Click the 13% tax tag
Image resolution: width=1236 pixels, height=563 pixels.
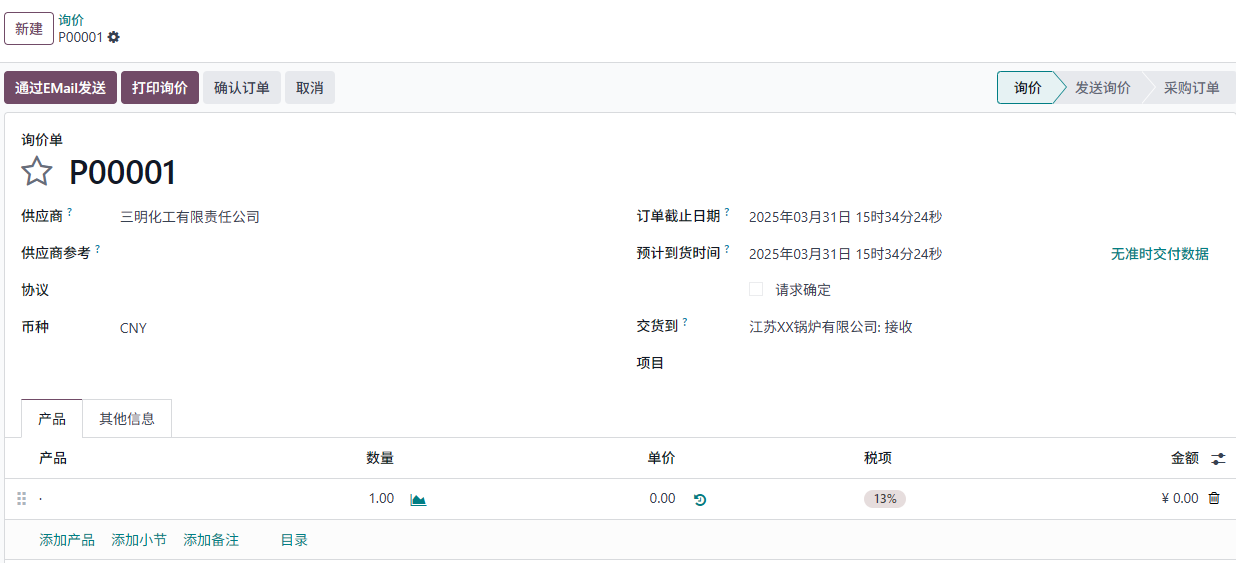(x=884, y=499)
